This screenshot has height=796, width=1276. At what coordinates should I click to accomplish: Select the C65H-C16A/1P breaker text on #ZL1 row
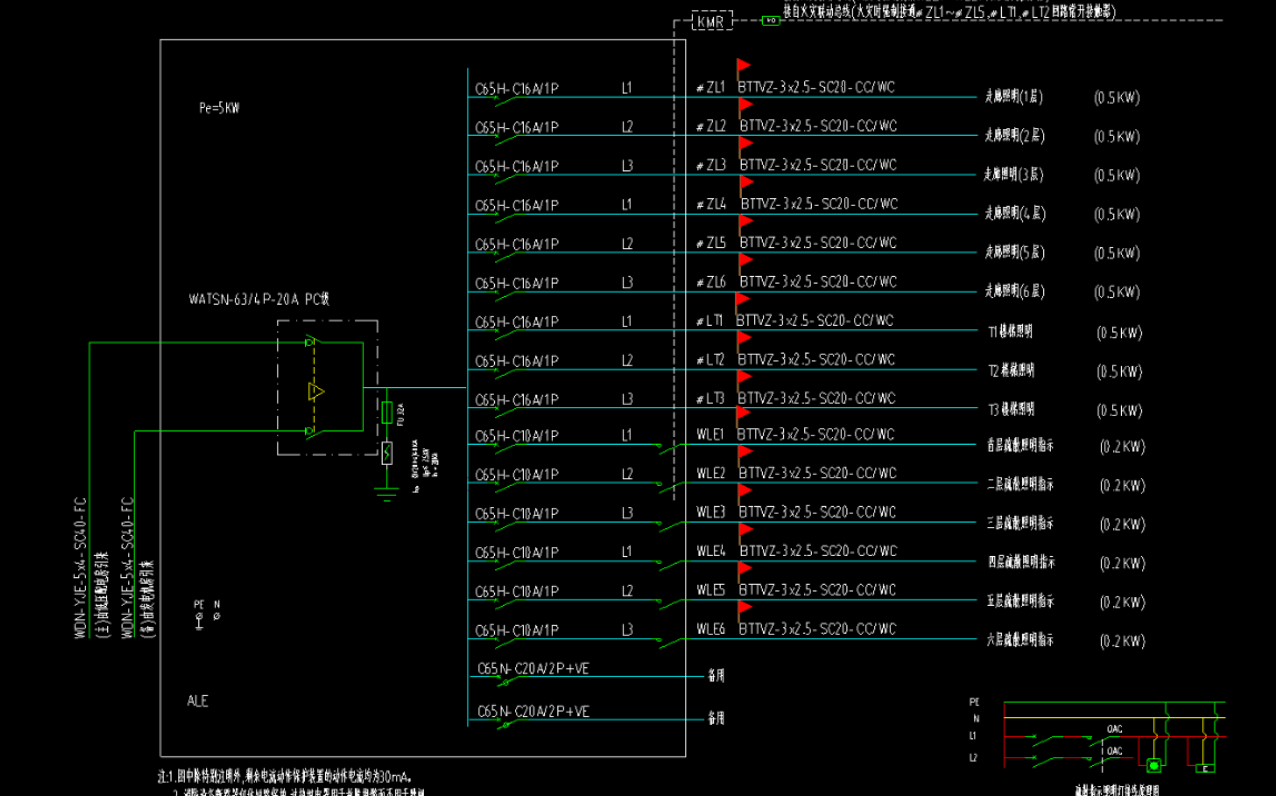point(517,89)
